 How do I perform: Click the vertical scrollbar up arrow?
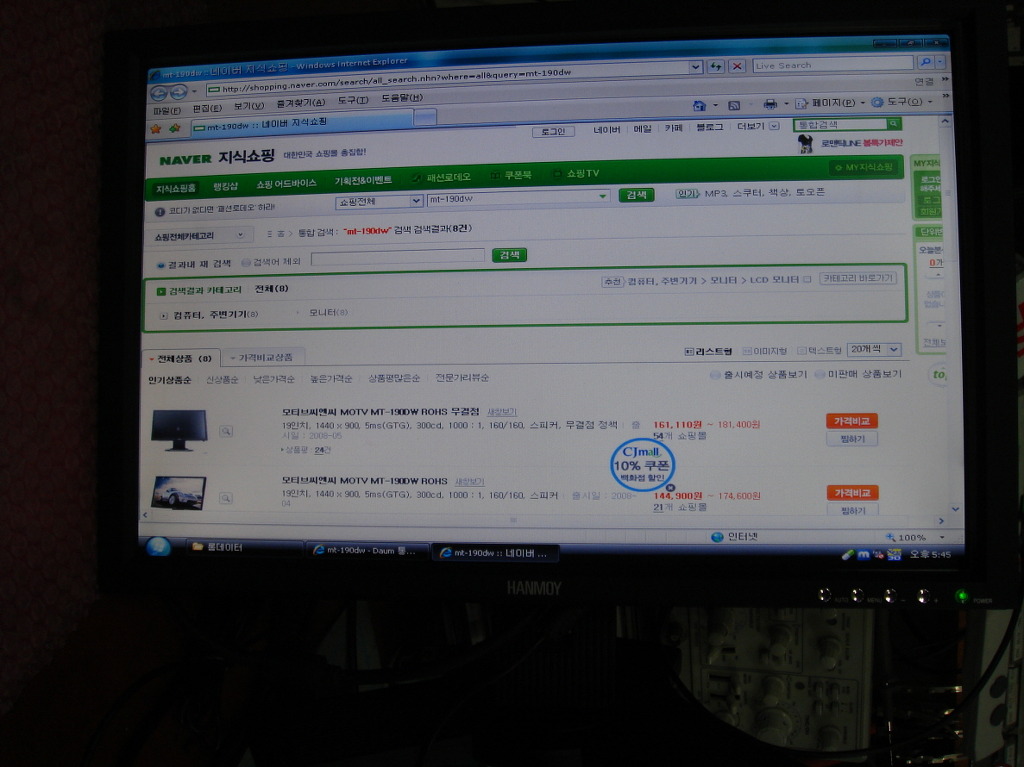(945, 122)
